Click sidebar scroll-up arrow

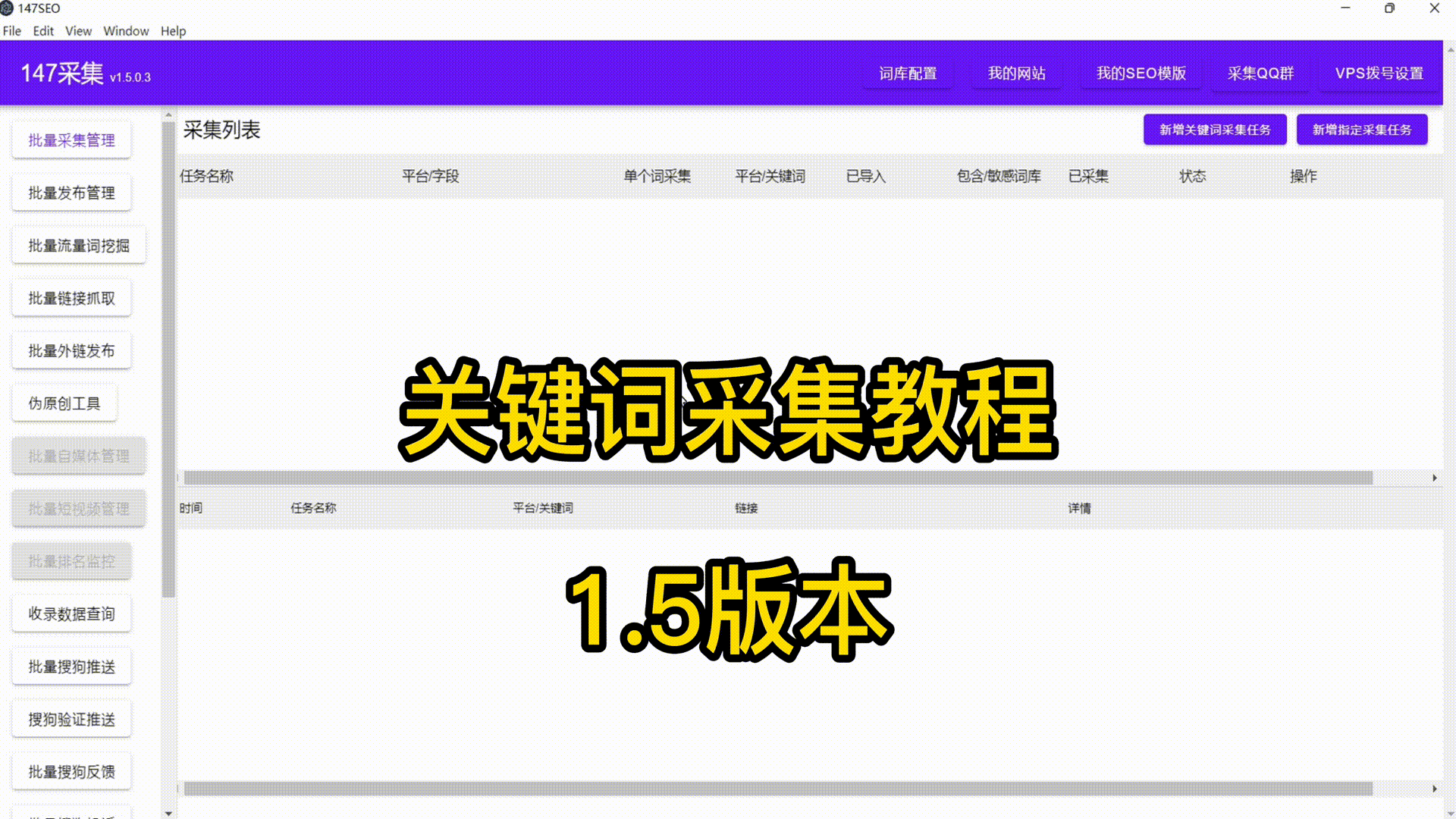168,115
